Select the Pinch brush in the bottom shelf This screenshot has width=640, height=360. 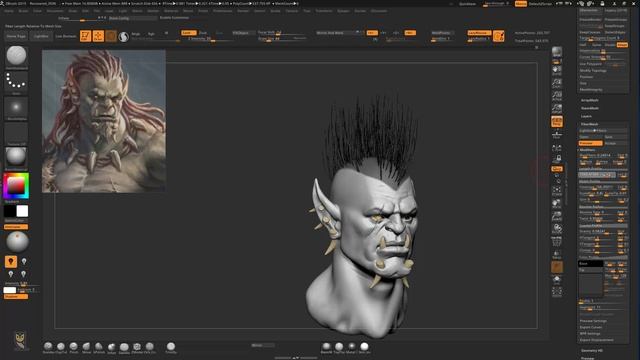tap(73, 347)
